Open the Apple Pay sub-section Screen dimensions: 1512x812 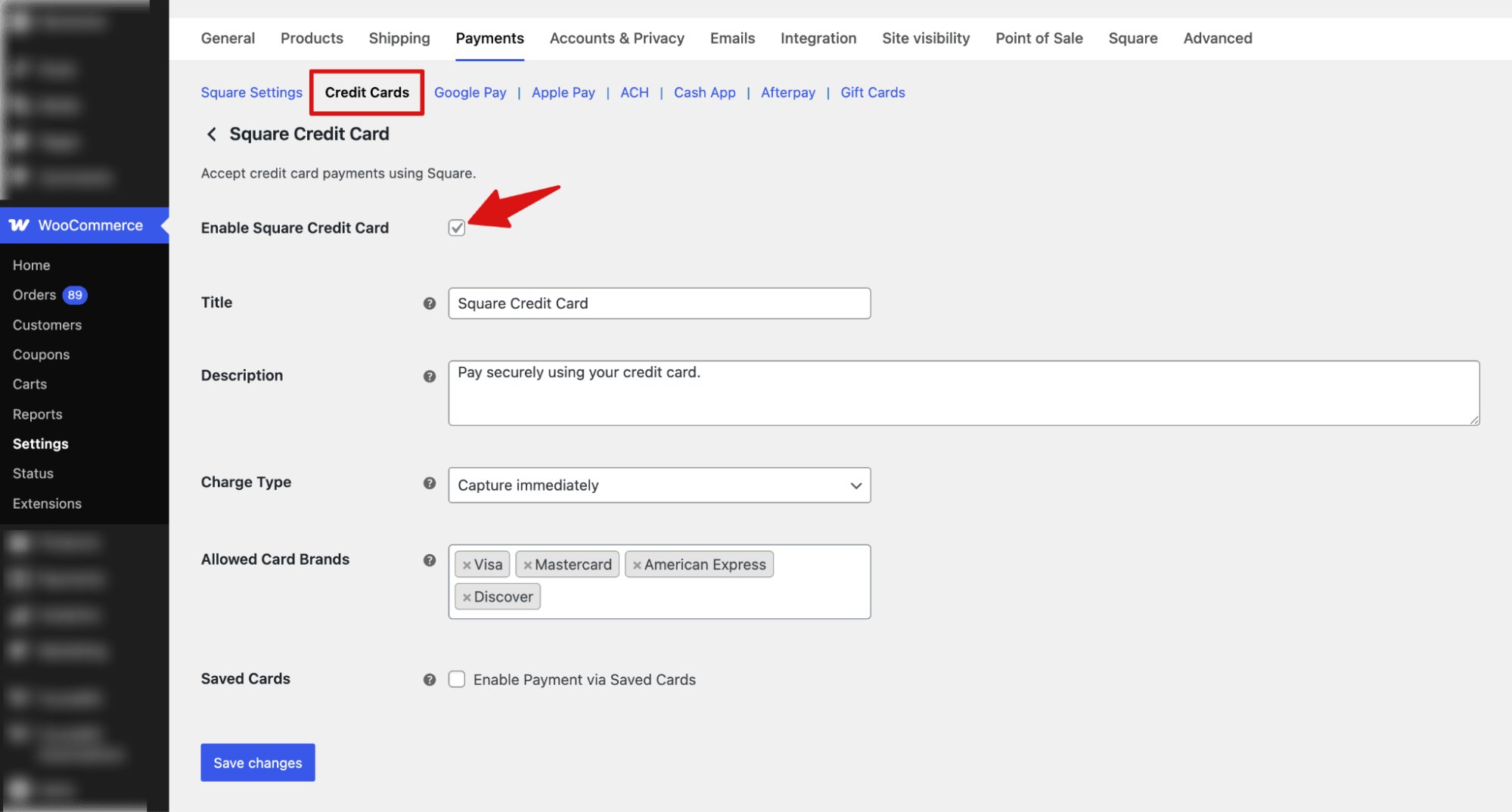point(564,92)
